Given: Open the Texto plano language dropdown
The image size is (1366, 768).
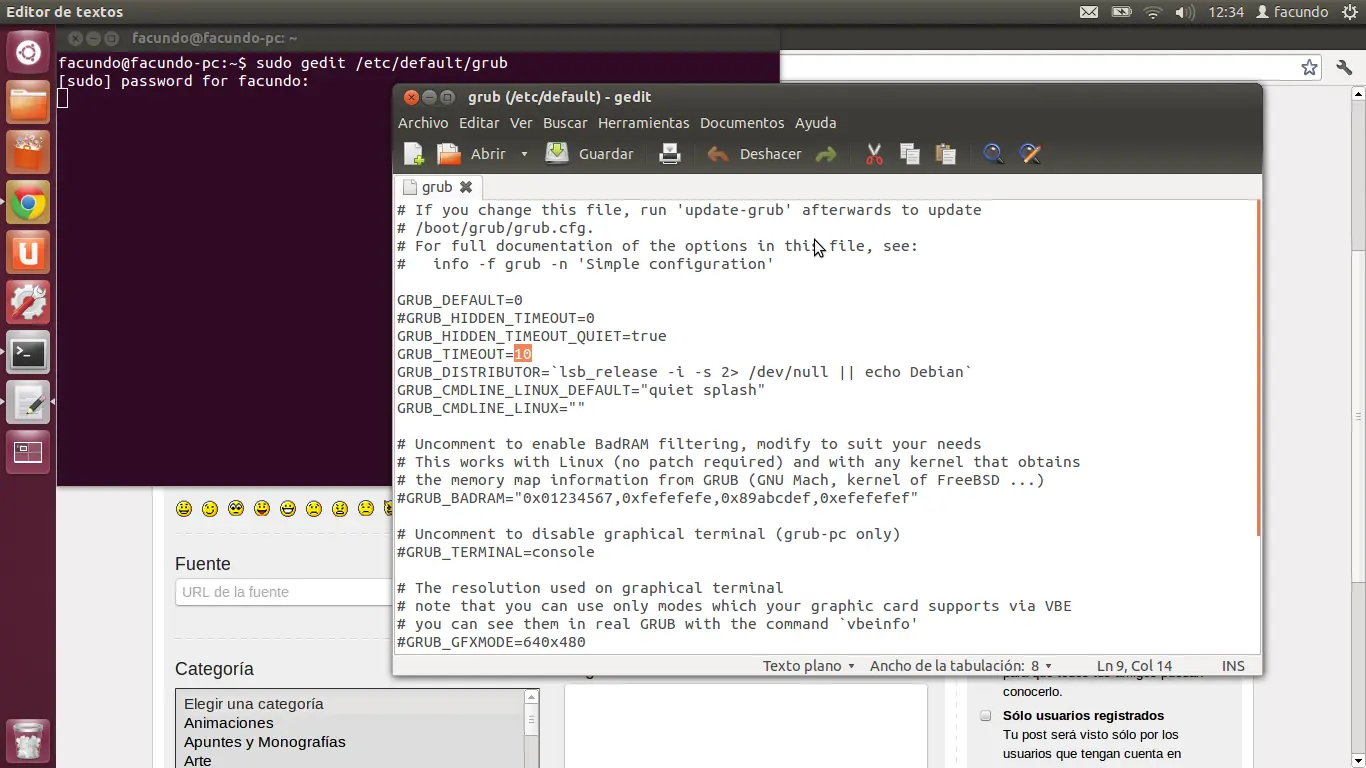Looking at the screenshot, I should tap(808, 666).
